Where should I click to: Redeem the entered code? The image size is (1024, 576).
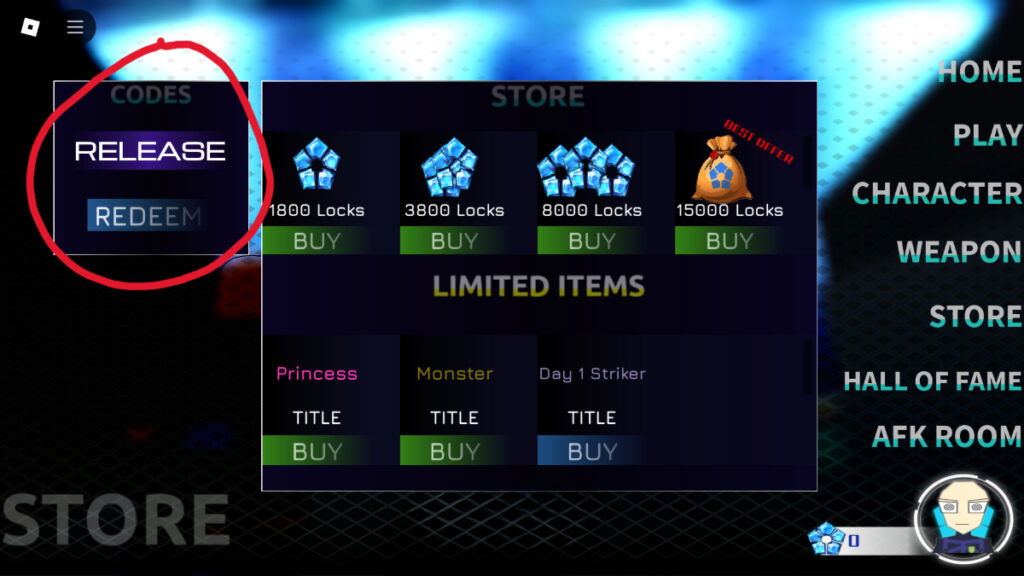[x=148, y=216]
